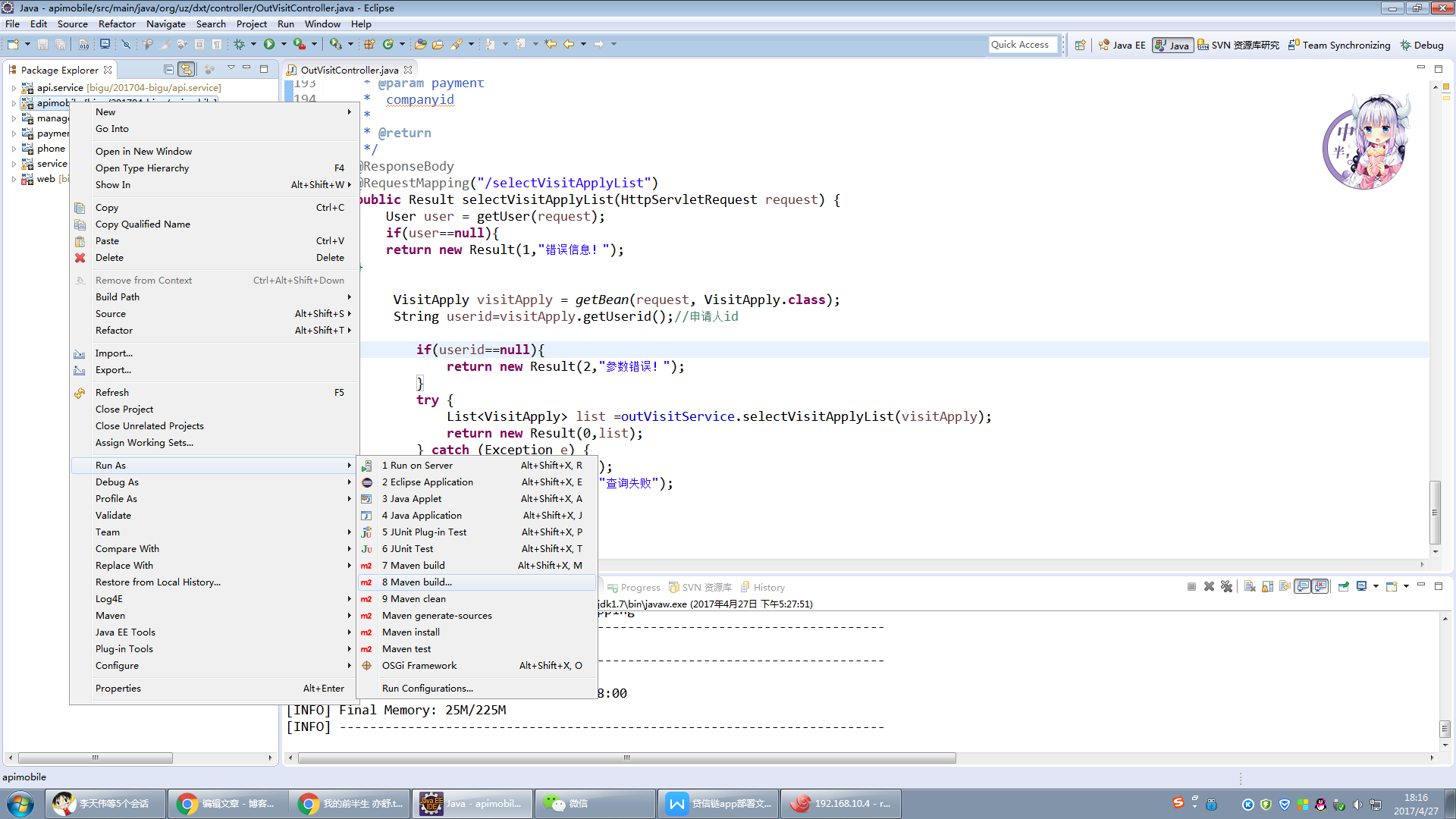Expand the apimob tree item
The height and width of the screenshot is (819, 1456).
[14, 102]
